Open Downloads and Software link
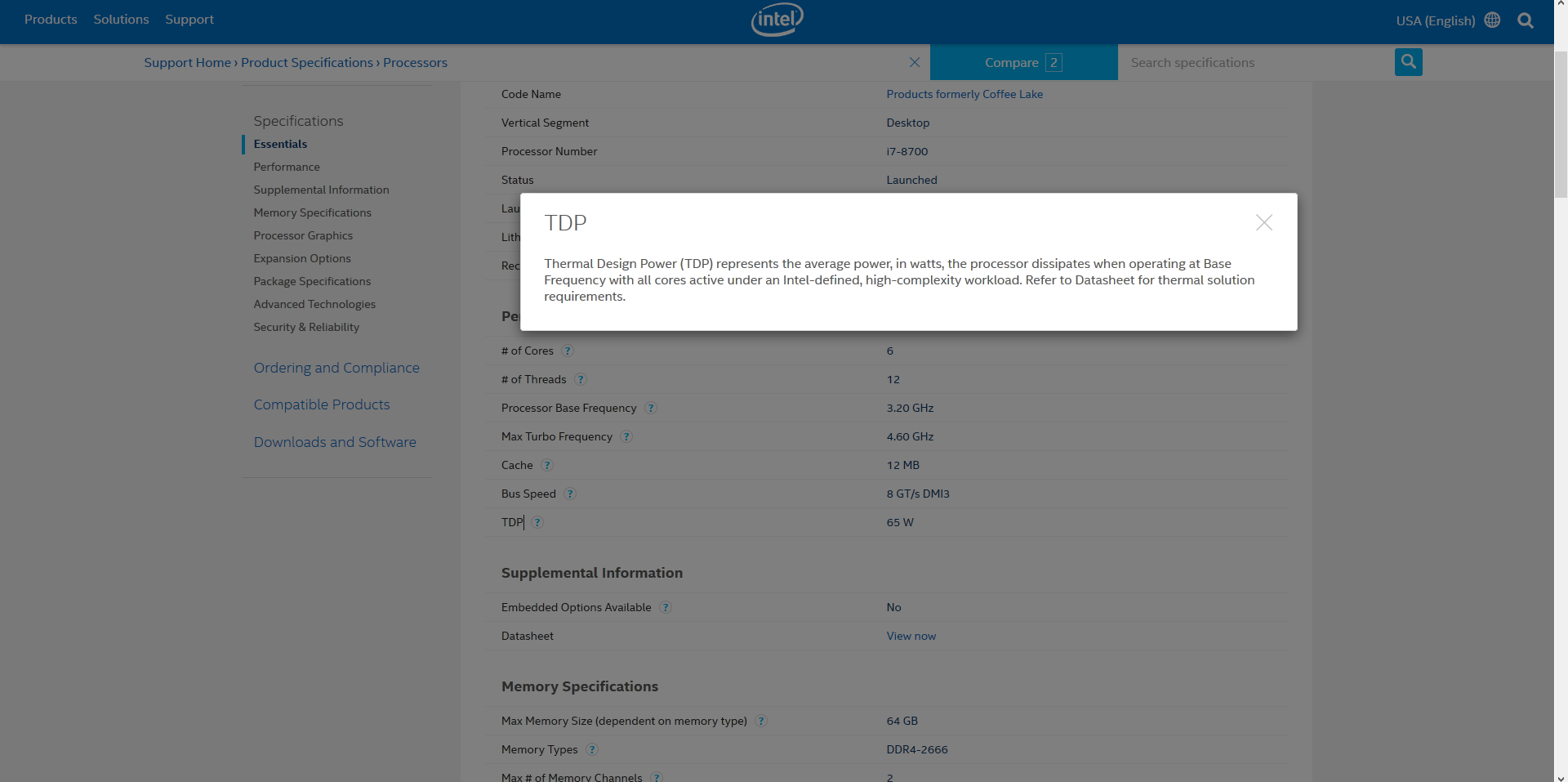The width and height of the screenshot is (1568, 782). (x=335, y=442)
